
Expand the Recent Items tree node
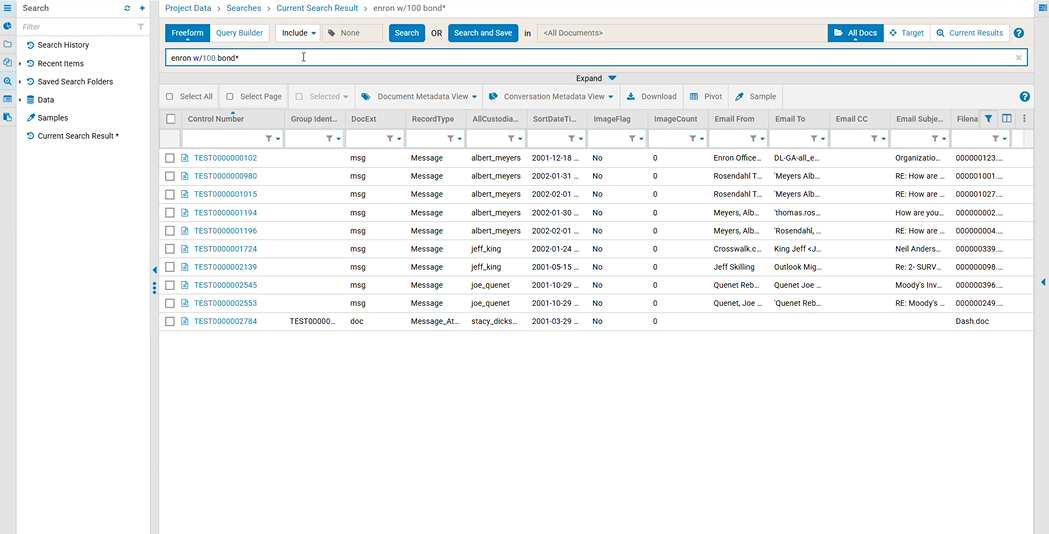pyautogui.click(x=20, y=64)
